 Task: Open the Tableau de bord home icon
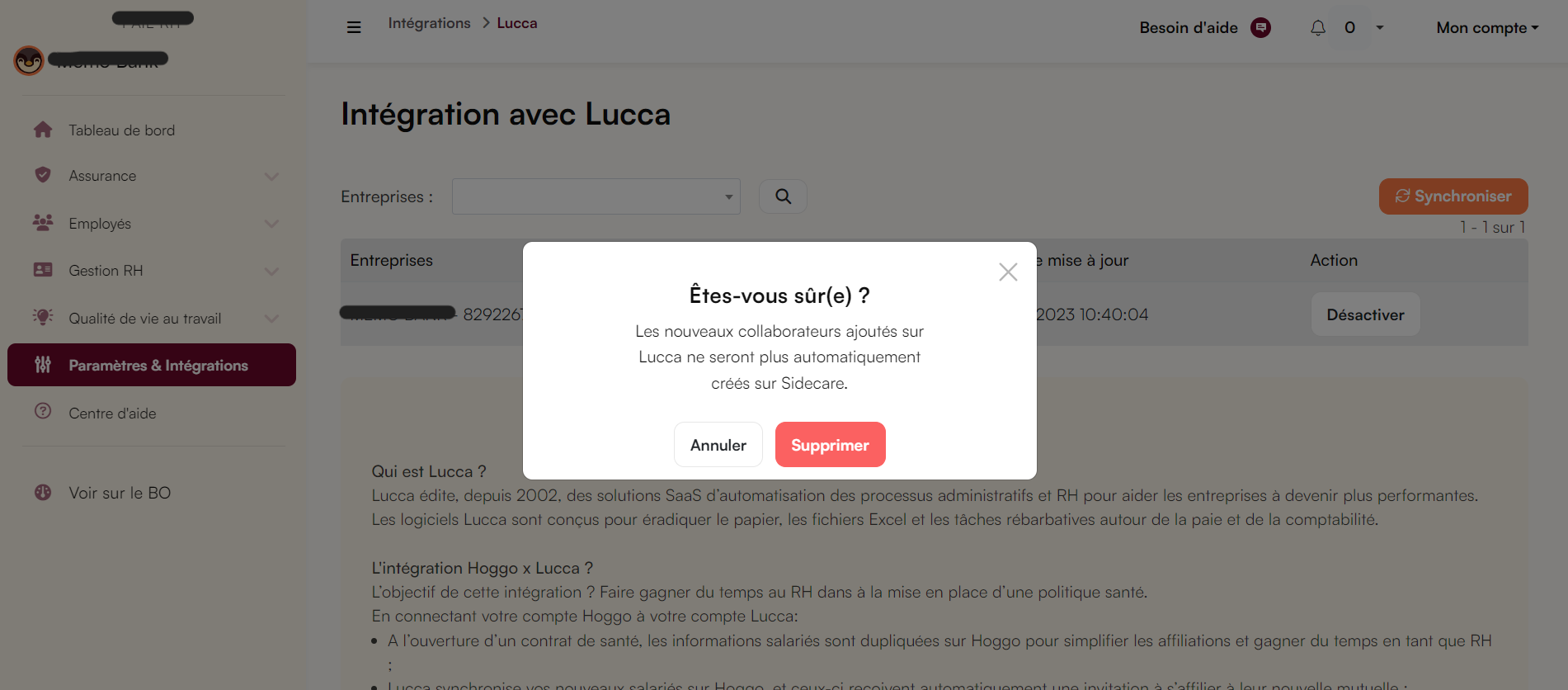click(42, 130)
